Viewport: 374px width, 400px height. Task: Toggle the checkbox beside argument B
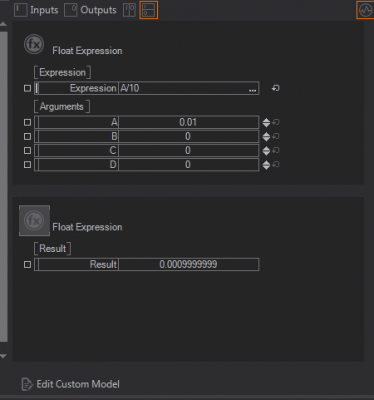coord(27,136)
